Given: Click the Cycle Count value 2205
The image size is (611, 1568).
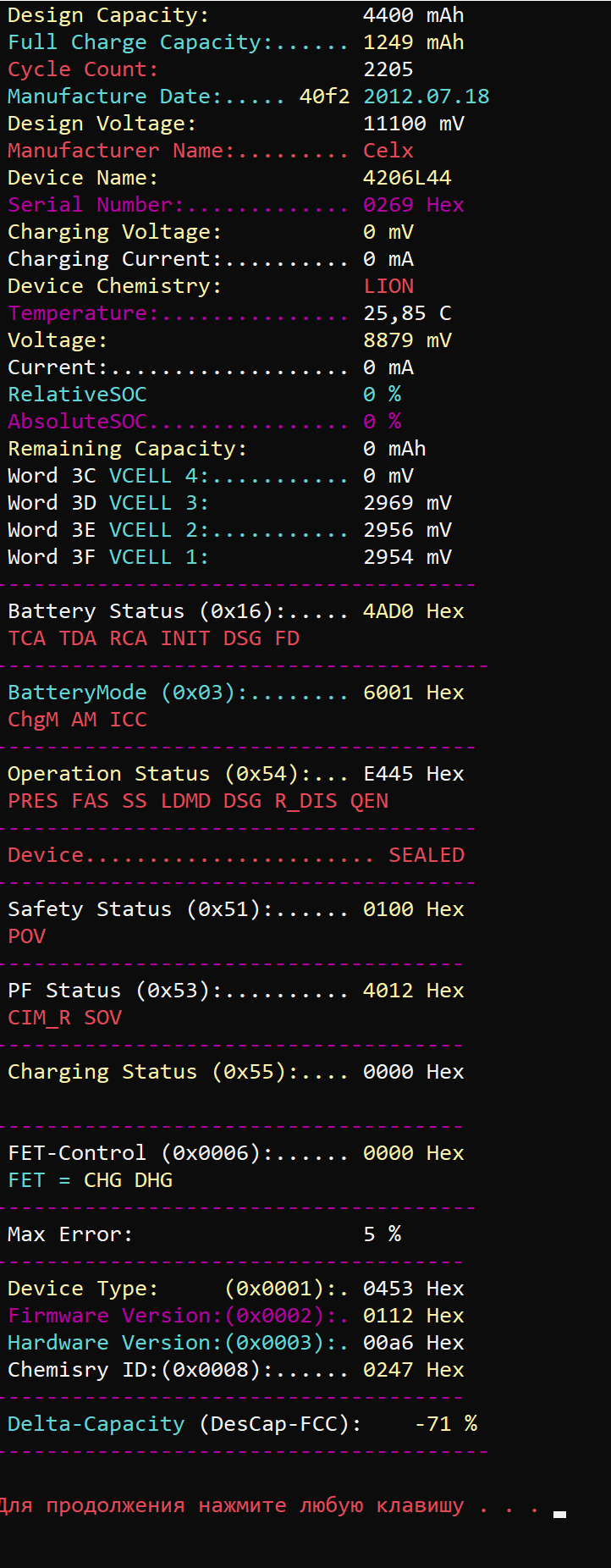Looking at the screenshot, I should tap(388, 69).
